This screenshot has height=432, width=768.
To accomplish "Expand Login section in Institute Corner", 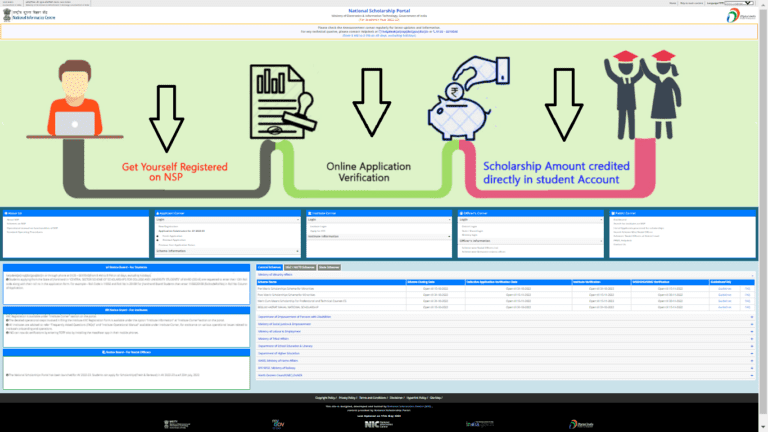I will click(379, 219).
